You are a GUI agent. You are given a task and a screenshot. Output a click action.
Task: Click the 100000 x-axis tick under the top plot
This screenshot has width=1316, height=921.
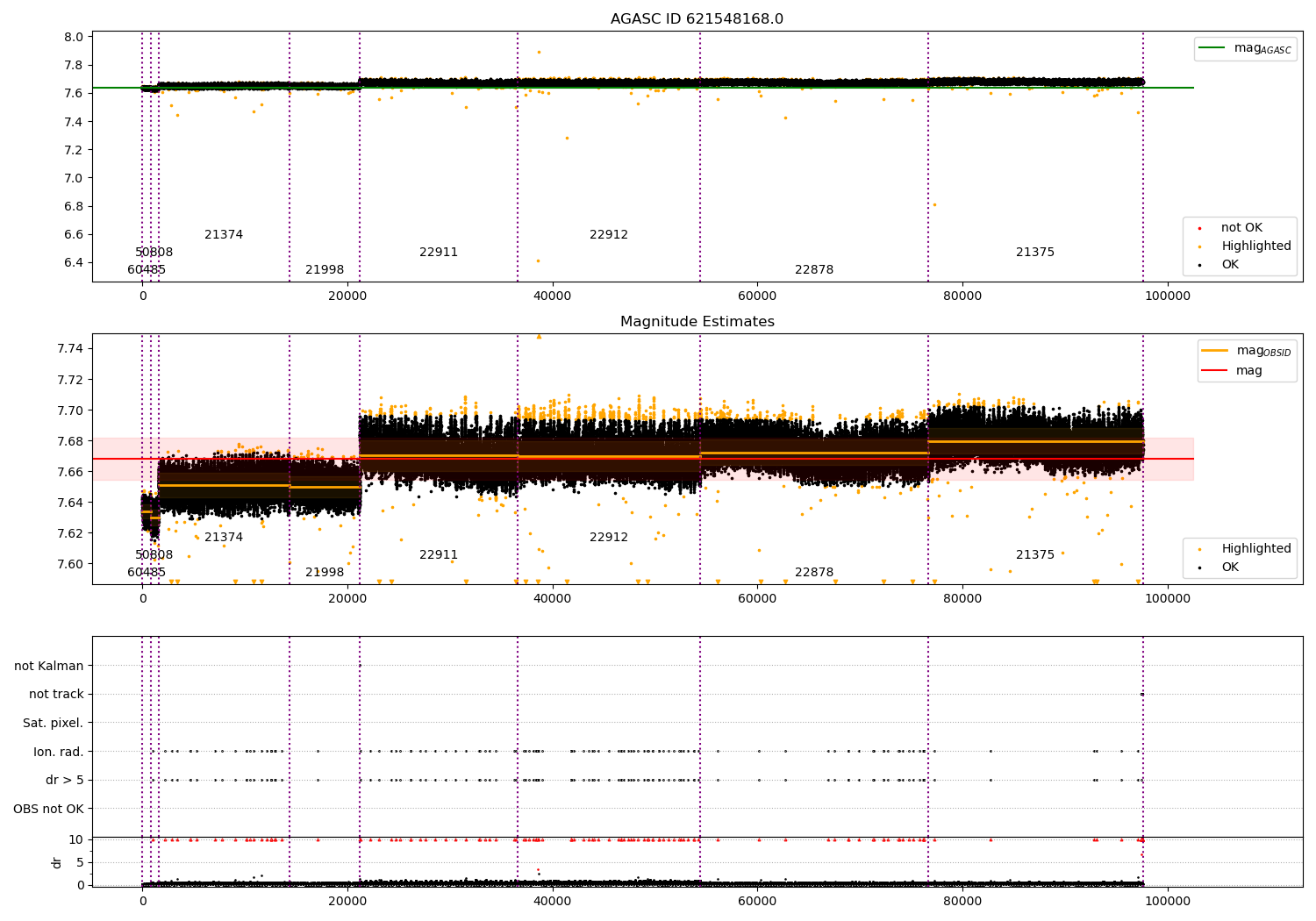(x=1167, y=296)
